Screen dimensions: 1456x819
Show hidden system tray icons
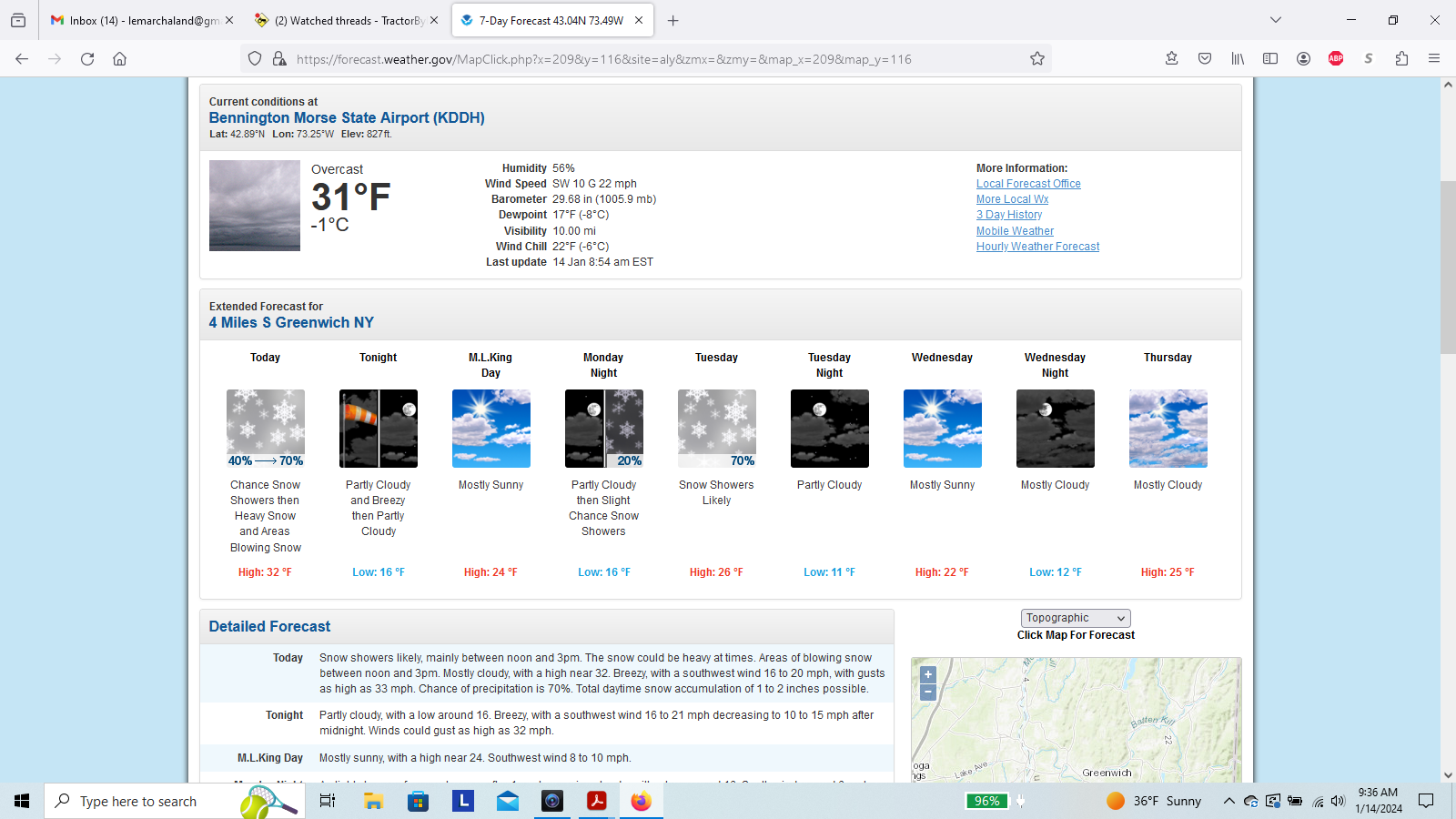click(1228, 801)
